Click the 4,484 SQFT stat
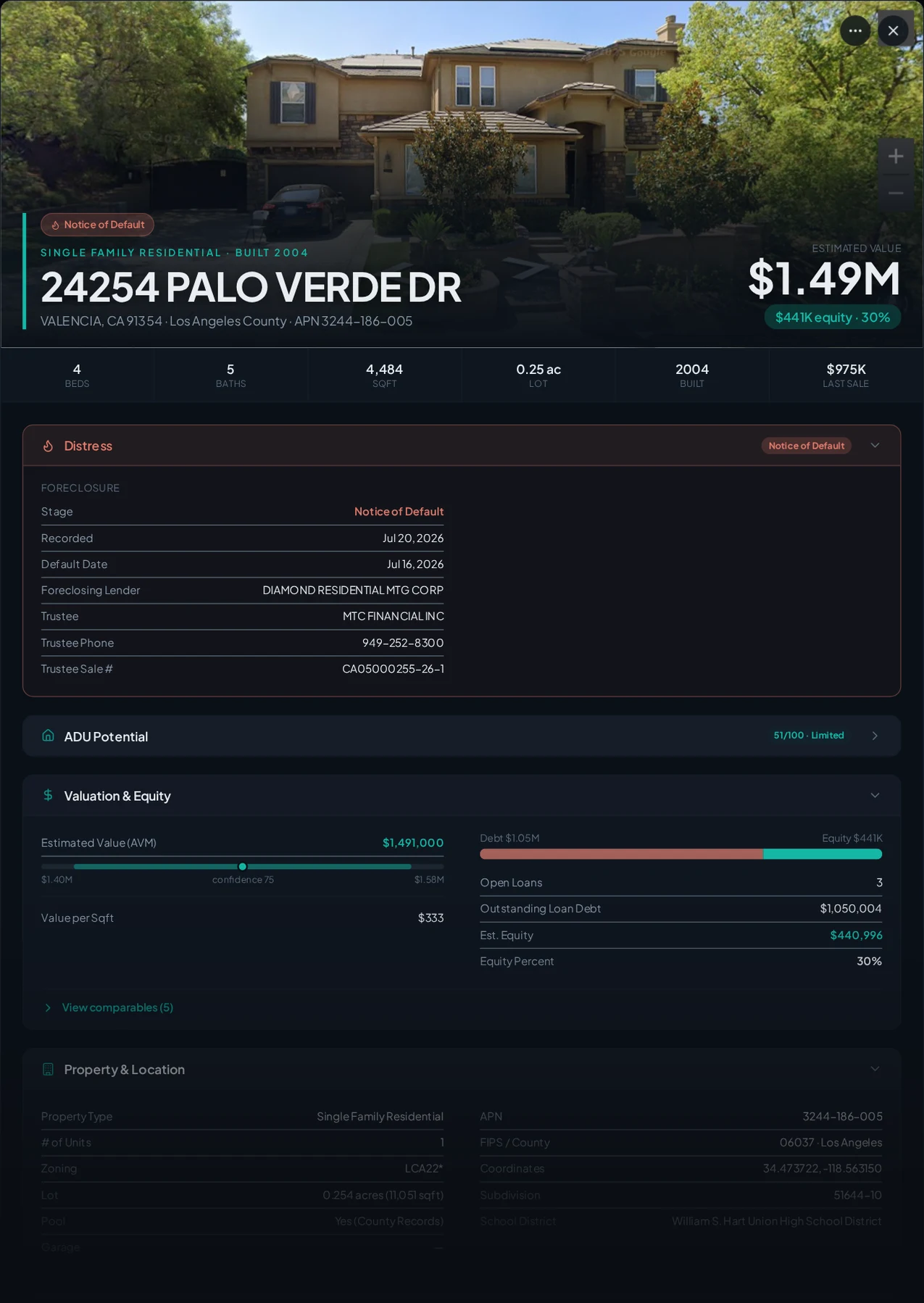Screen dimensions: 924x1303 [x=384, y=375]
